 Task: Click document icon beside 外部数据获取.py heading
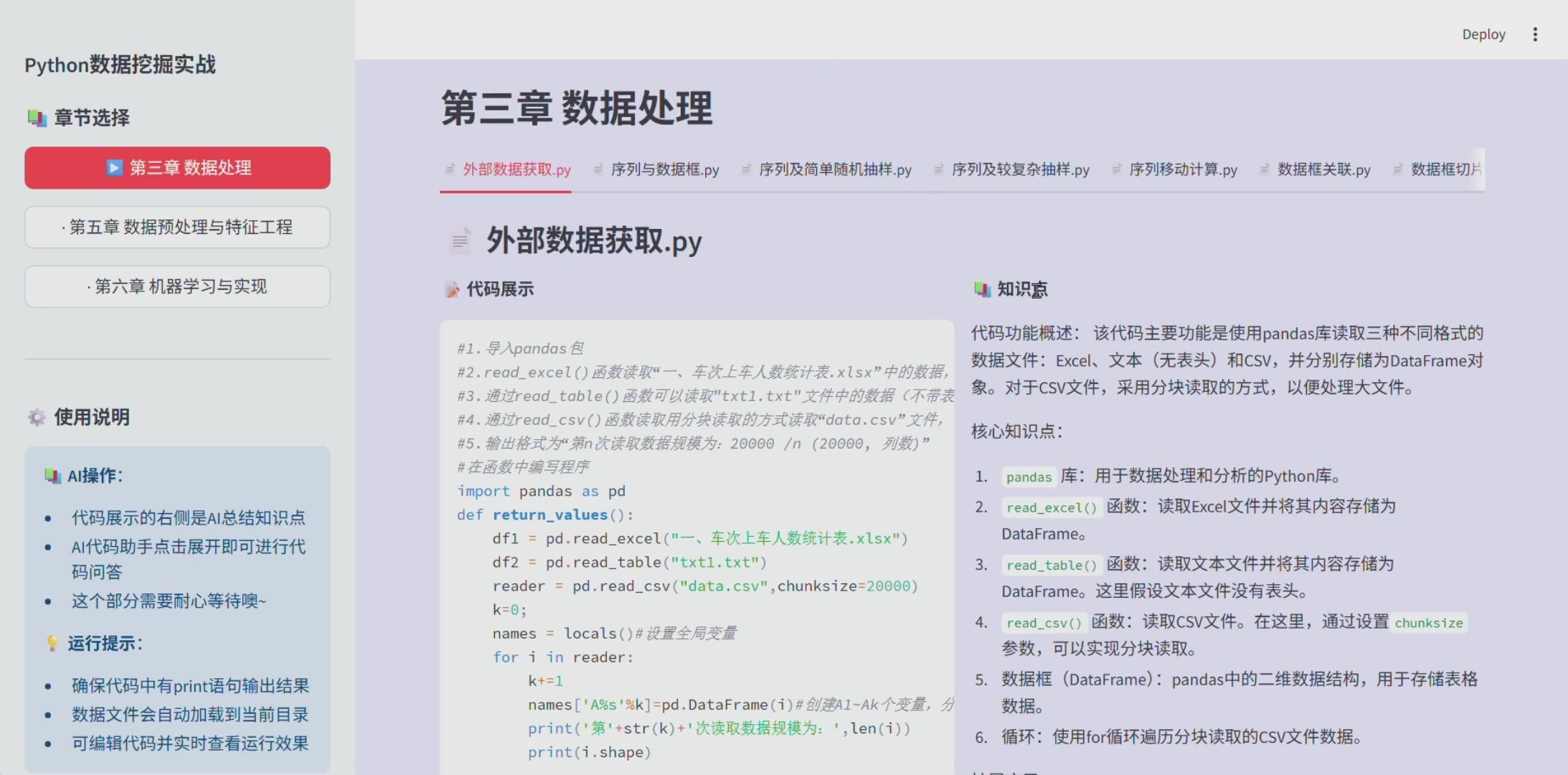point(460,241)
